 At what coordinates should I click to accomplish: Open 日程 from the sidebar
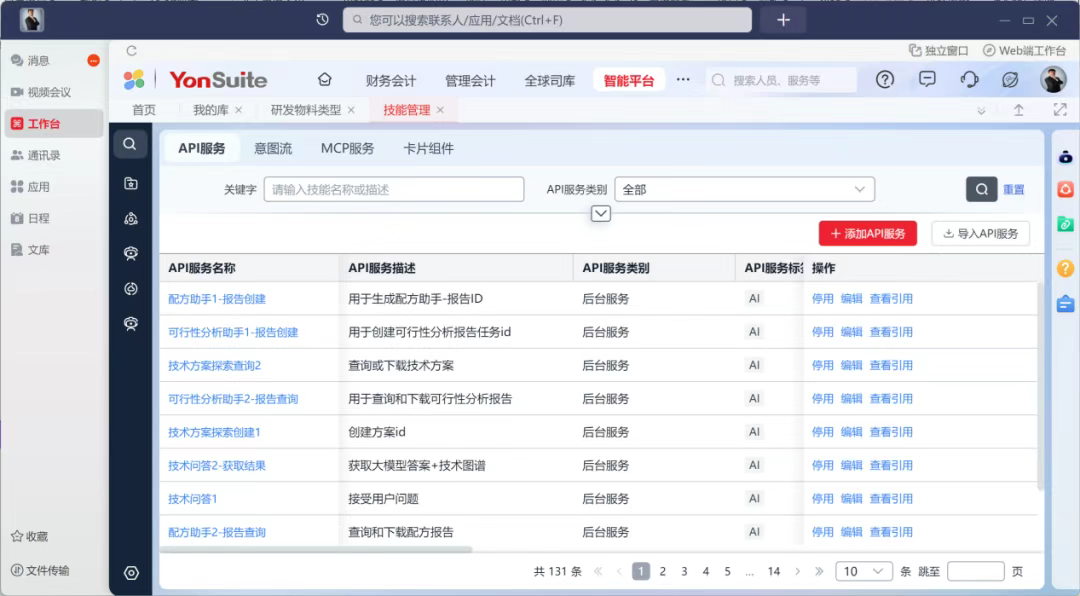41,218
